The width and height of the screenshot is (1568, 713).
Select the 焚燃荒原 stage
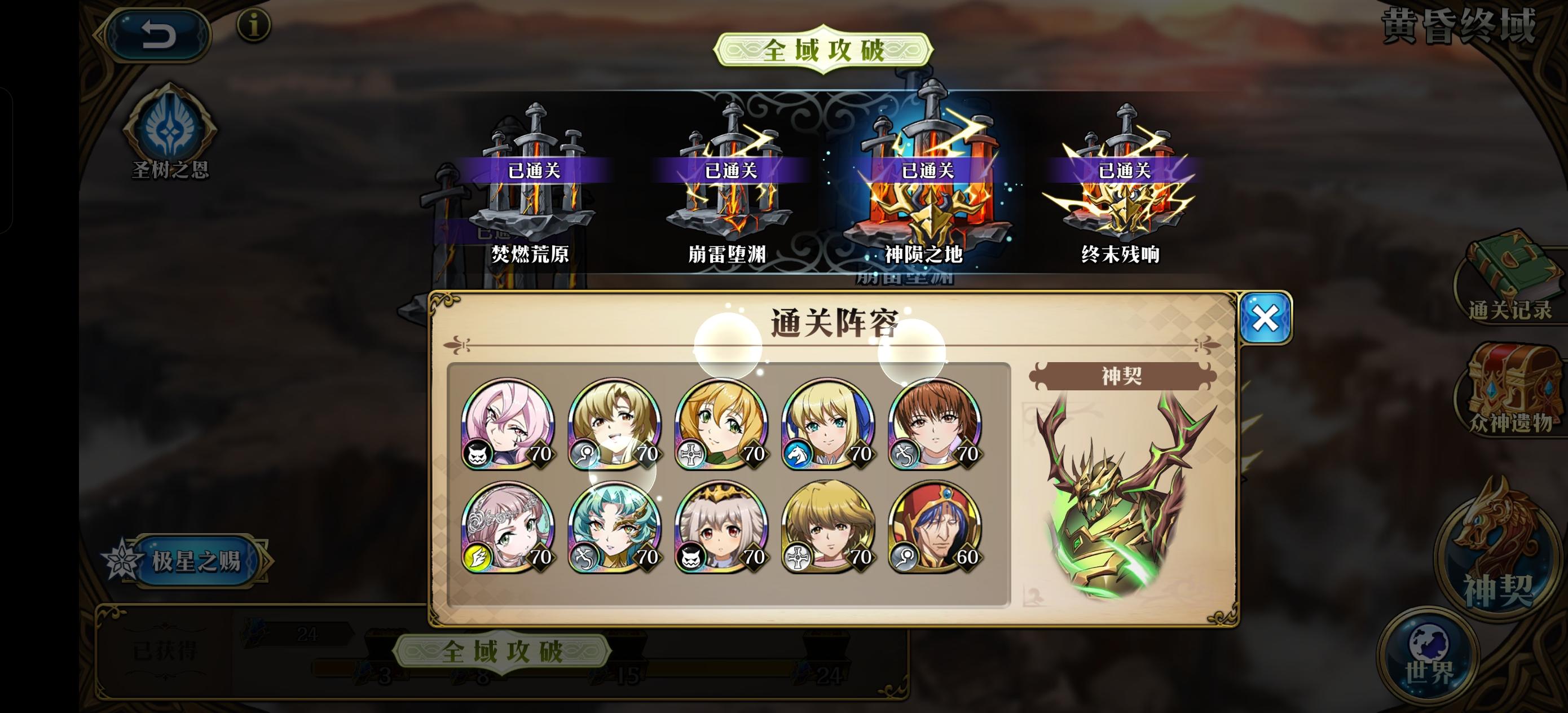point(531,186)
